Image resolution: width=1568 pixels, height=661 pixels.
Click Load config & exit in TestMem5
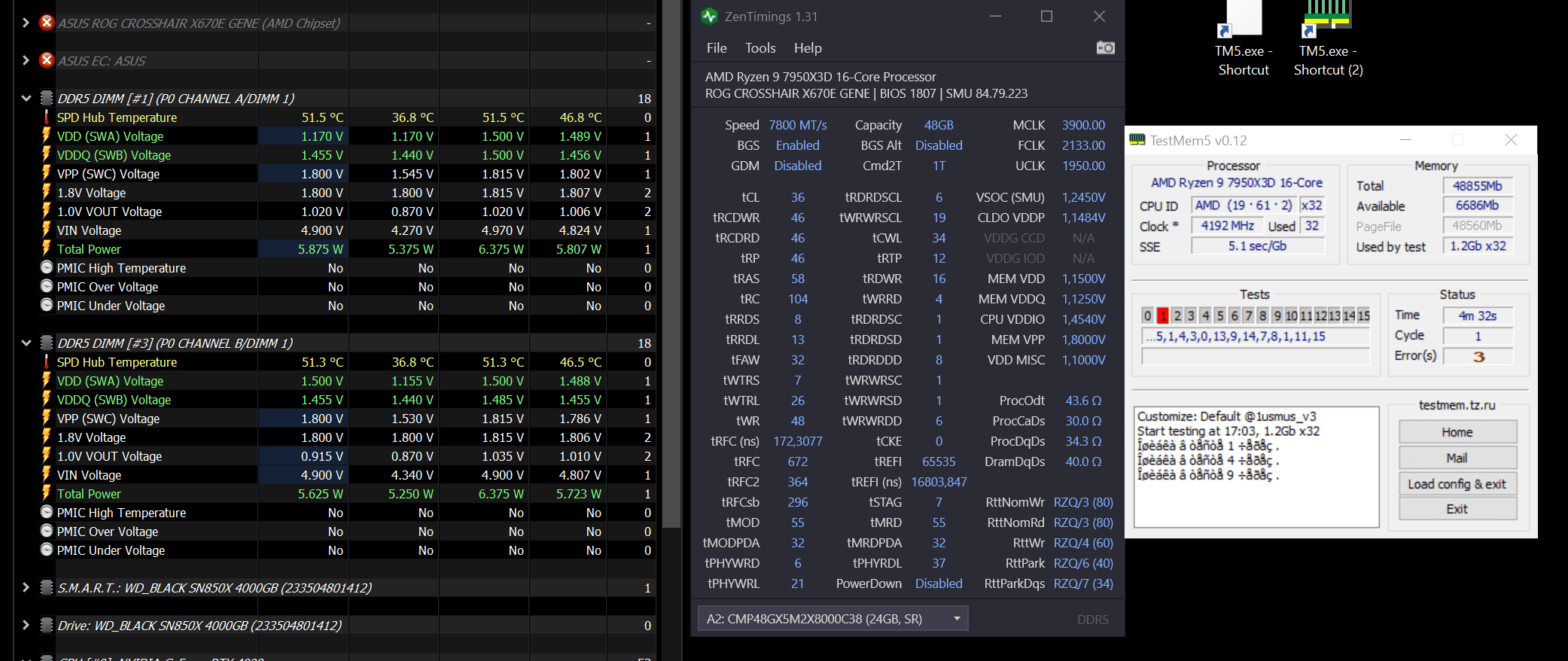click(1457, 484)
